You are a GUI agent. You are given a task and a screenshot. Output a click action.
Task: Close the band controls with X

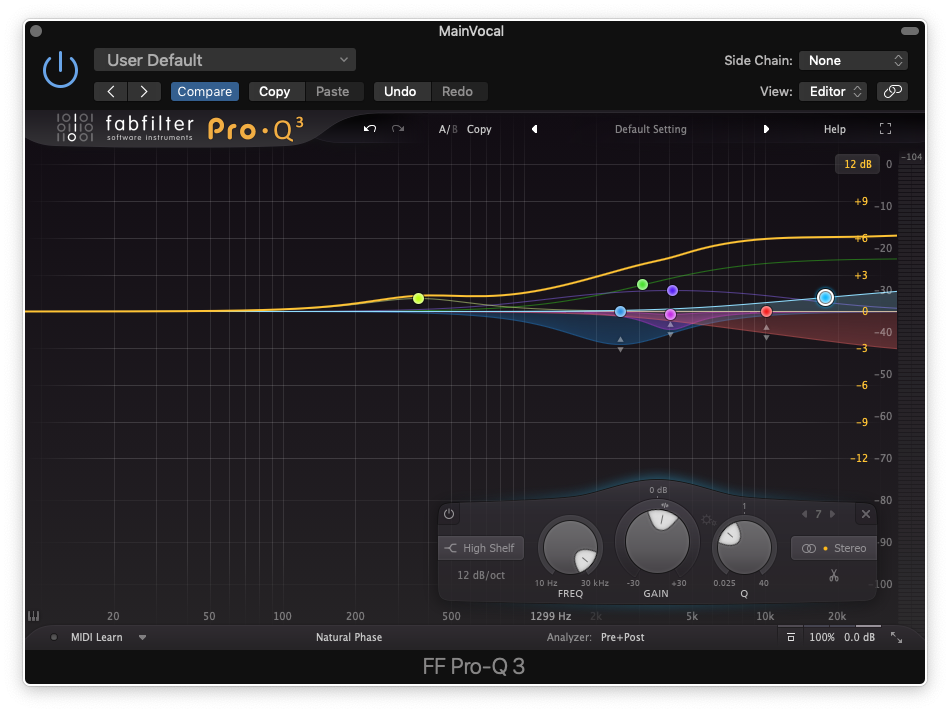pyautogui.click(x=866, y=514)
